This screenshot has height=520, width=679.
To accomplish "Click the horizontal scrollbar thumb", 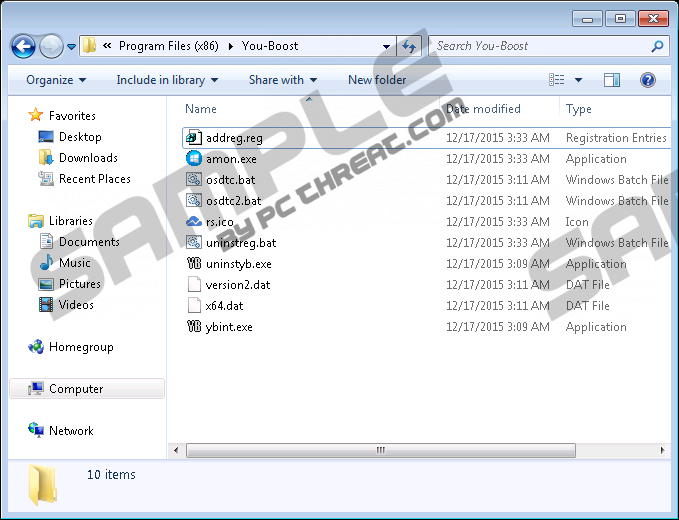I will [381, 450].
